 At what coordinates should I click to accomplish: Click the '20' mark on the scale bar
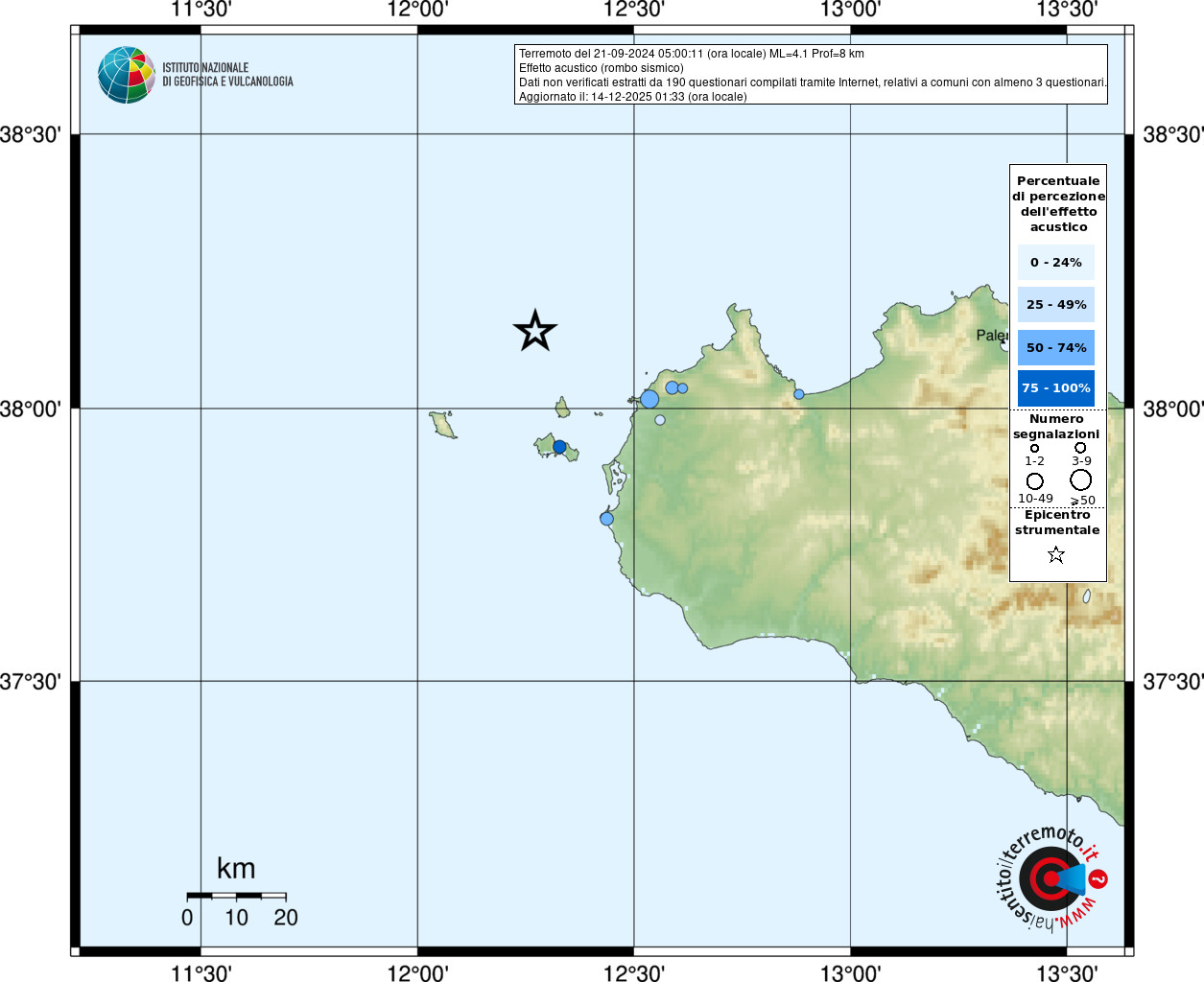[x=286, y=918]
